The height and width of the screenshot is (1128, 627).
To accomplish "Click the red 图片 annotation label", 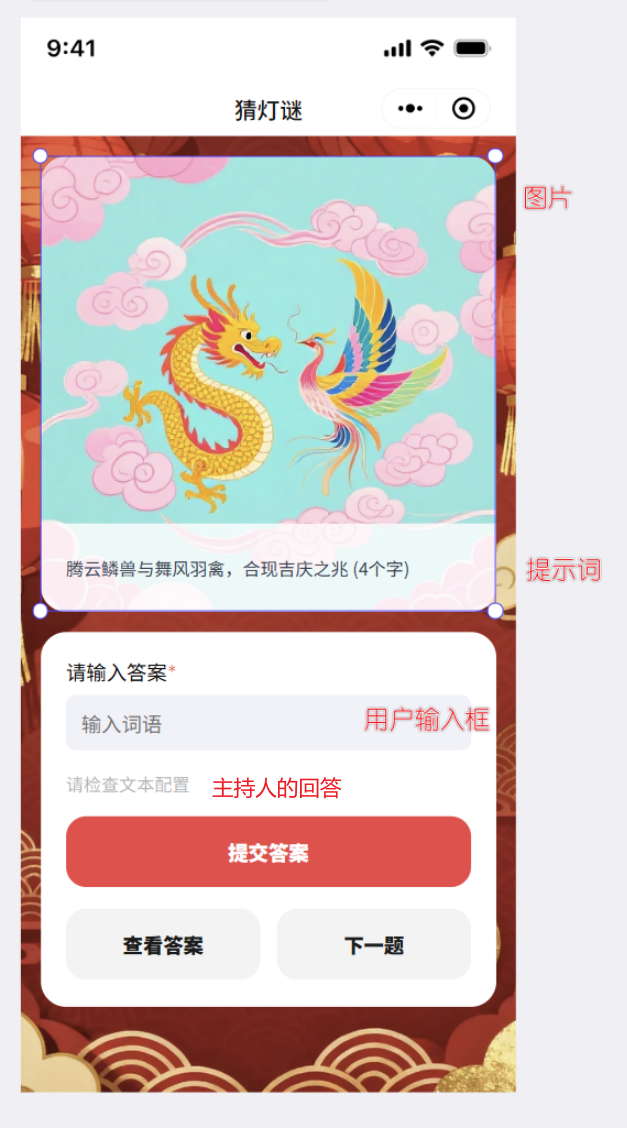I will (547, 198).
